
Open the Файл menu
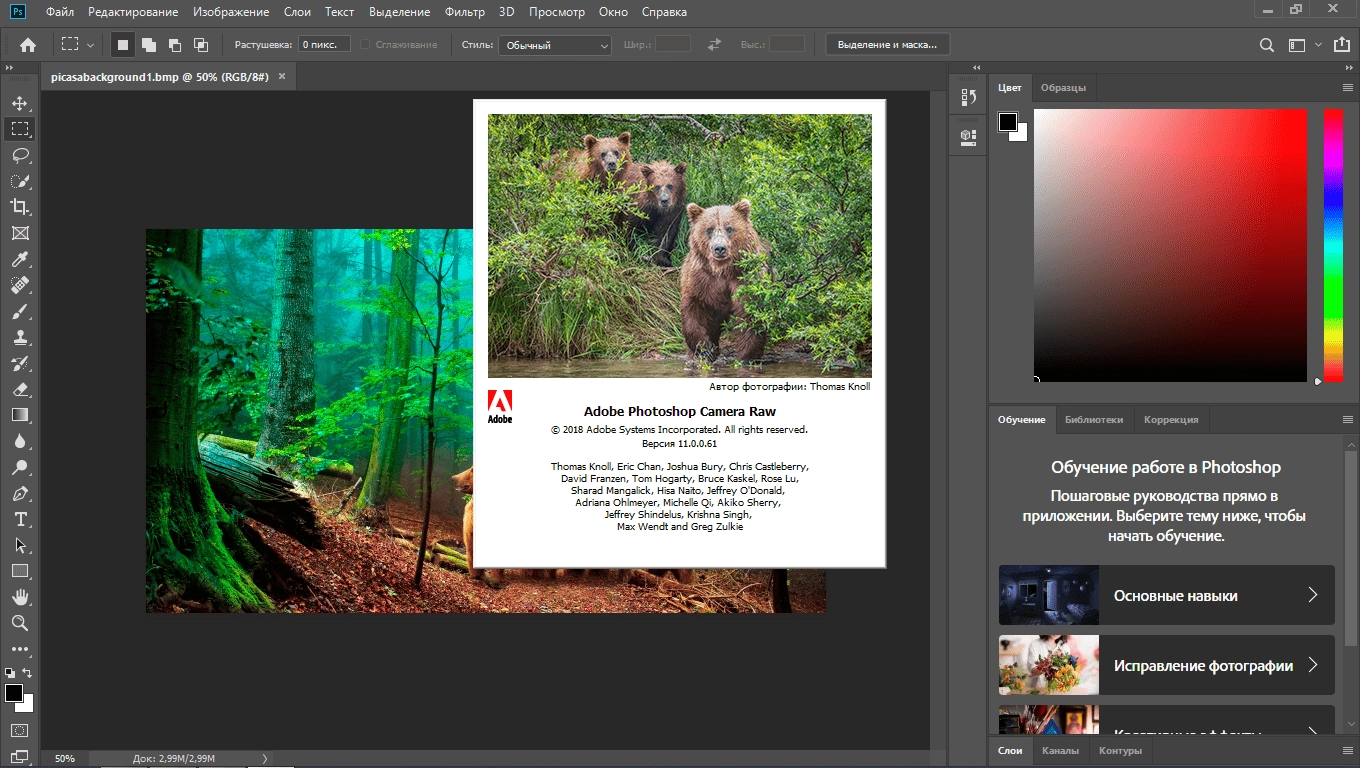59,12
